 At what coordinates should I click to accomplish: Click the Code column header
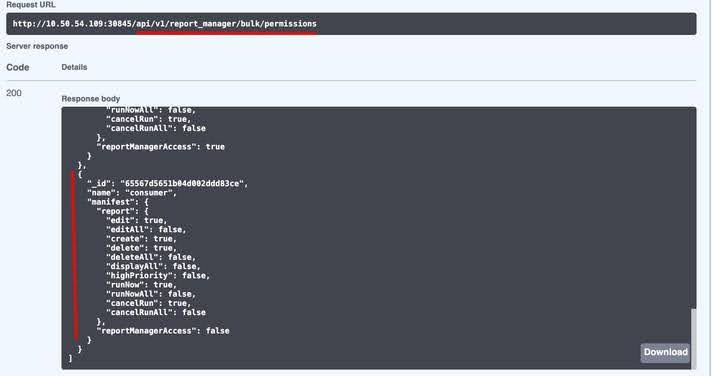pyautogui.click(x=18, y=67)
